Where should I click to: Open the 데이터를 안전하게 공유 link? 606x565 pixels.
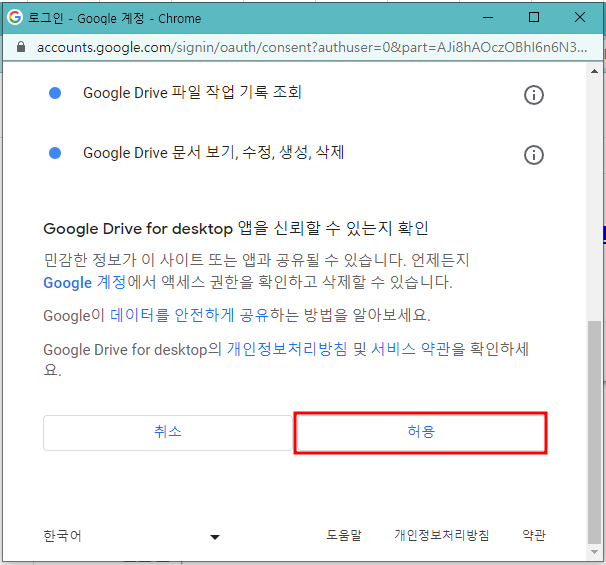point(190,315)
